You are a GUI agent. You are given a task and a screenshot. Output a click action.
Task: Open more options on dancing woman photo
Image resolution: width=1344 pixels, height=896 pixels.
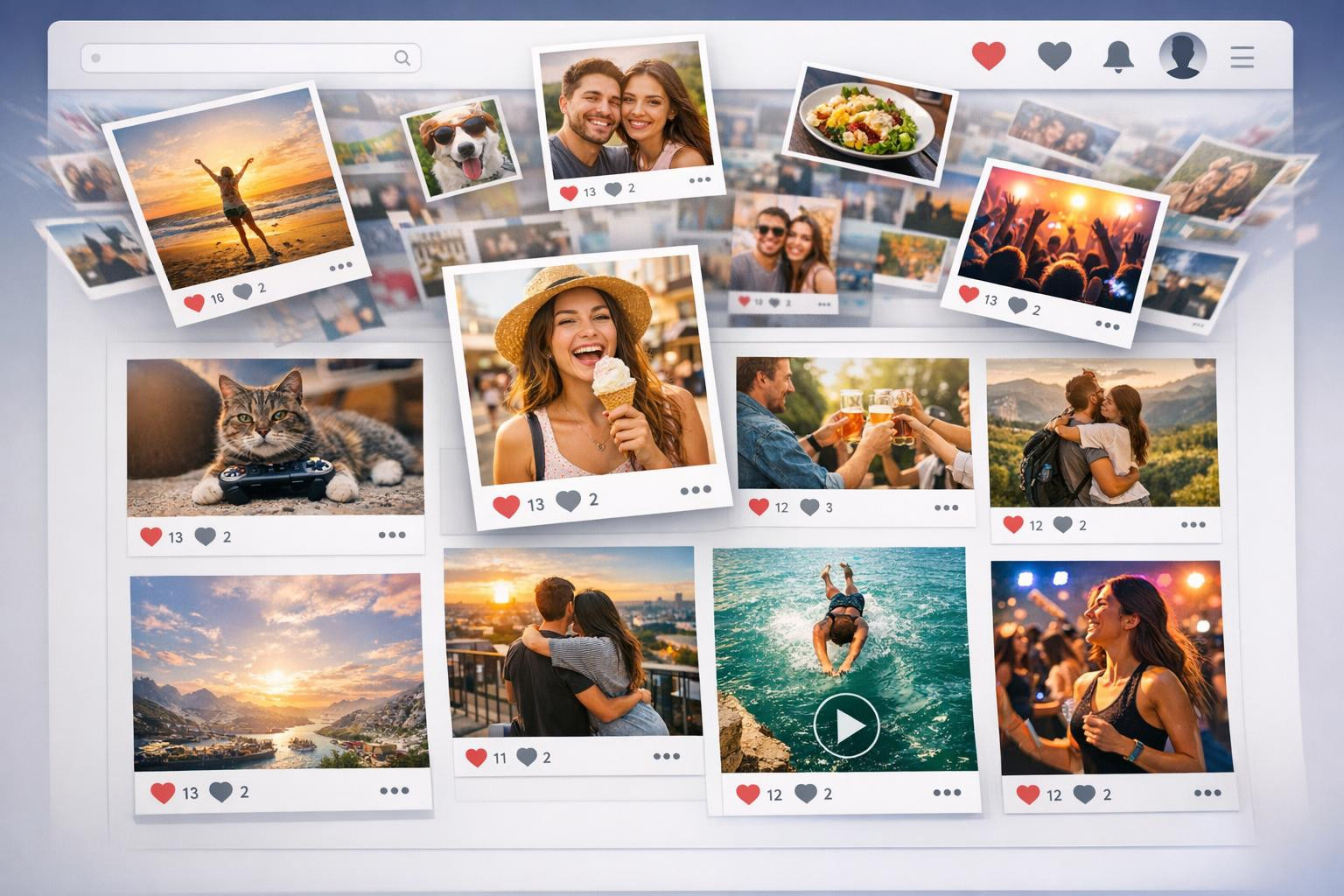coord(1207,794)
